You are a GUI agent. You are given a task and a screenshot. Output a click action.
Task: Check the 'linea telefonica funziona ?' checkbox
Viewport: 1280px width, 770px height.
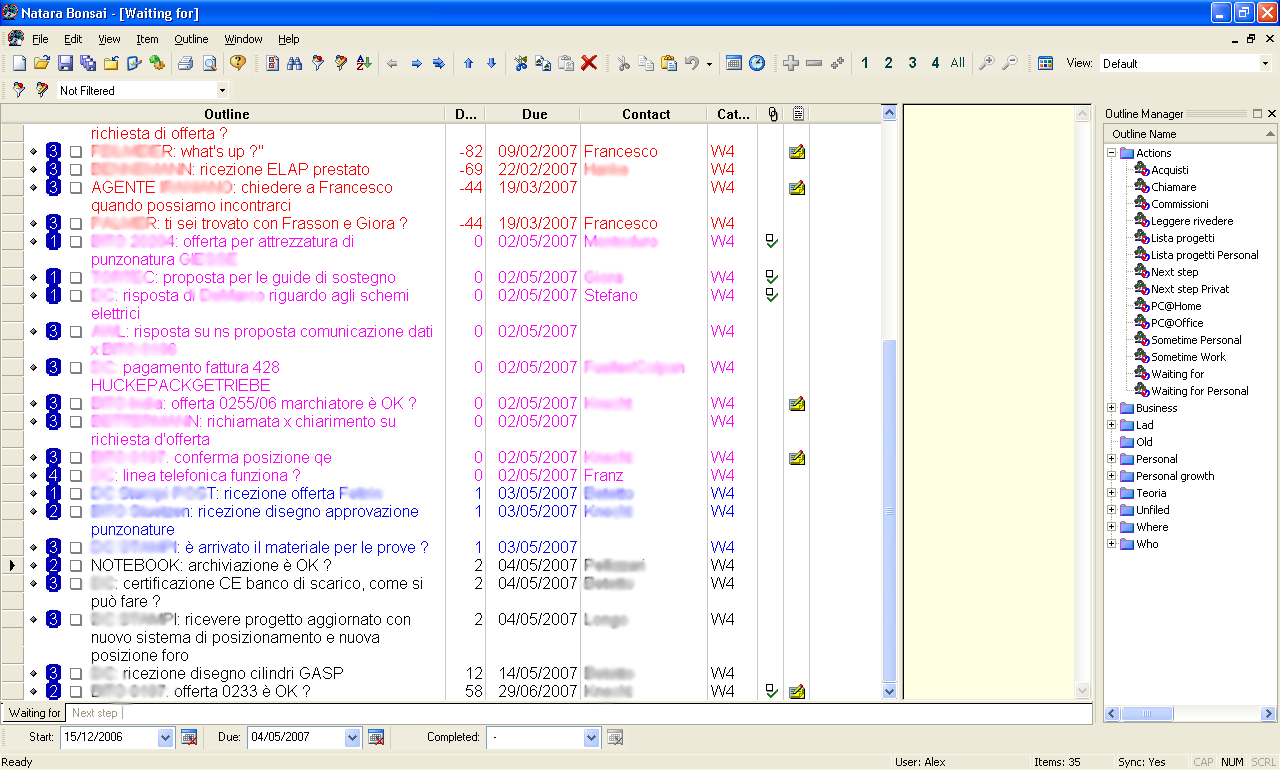click(x=76, y=476)
